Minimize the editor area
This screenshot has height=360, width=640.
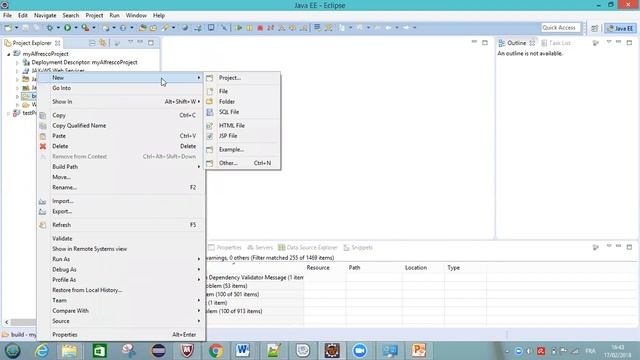click(474, 42)
